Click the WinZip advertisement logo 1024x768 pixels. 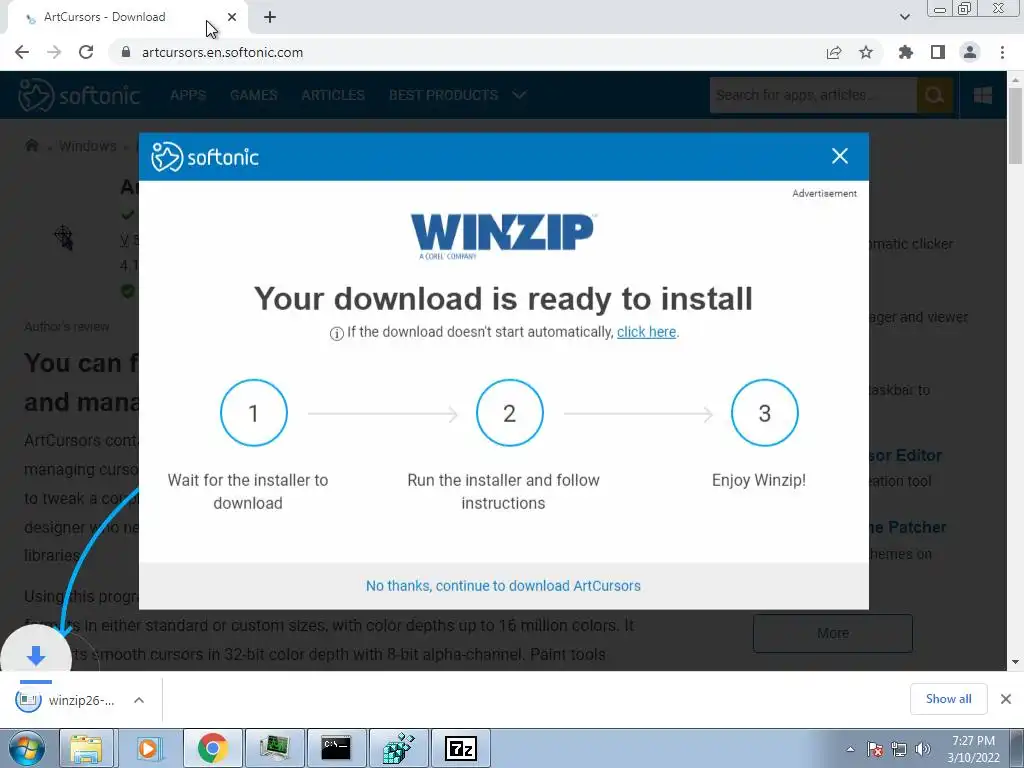click(503, 236)
